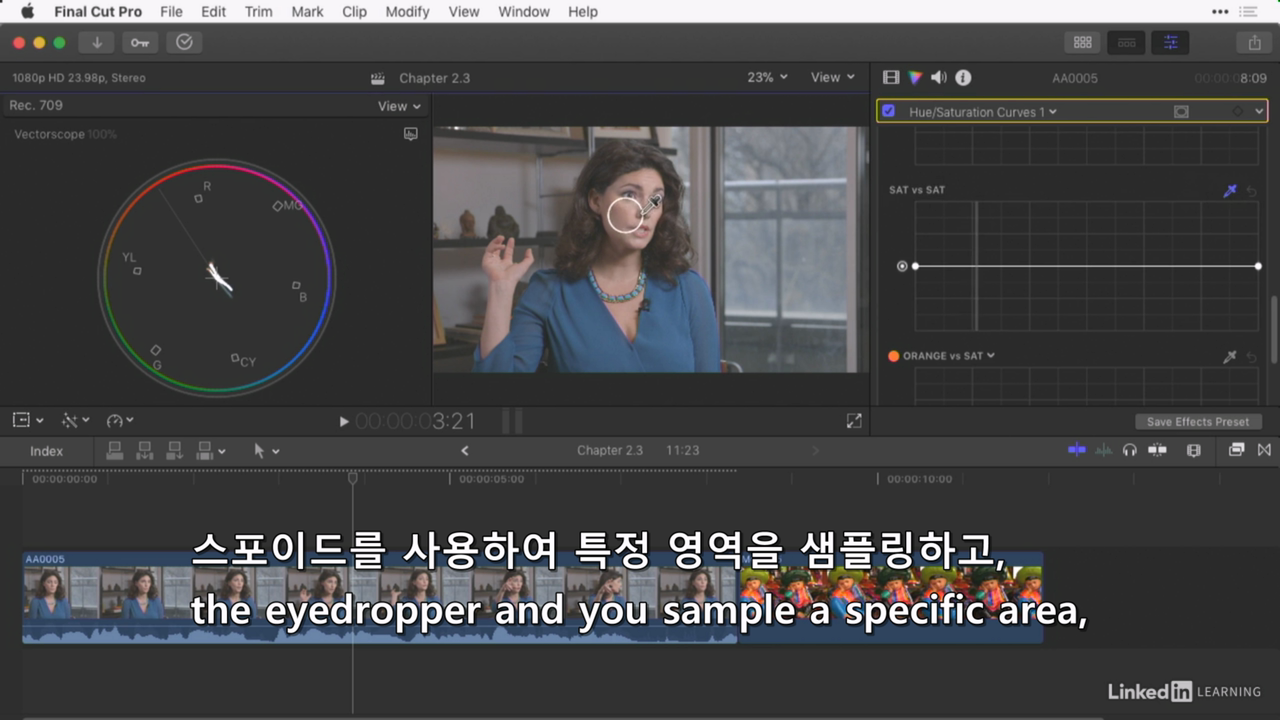This screenshot has width=1280, height=720.
Task: Open the Edit menu
Action: 213,12
